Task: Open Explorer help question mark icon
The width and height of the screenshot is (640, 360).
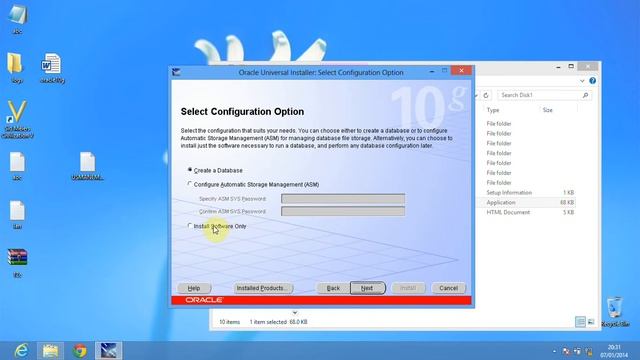Action: (x=593, y=81)
